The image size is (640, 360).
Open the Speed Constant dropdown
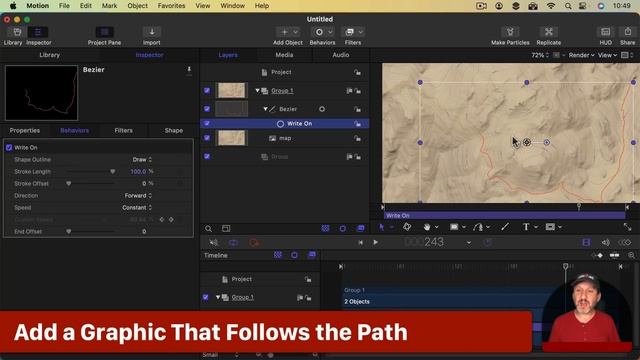tap(137, 207)
